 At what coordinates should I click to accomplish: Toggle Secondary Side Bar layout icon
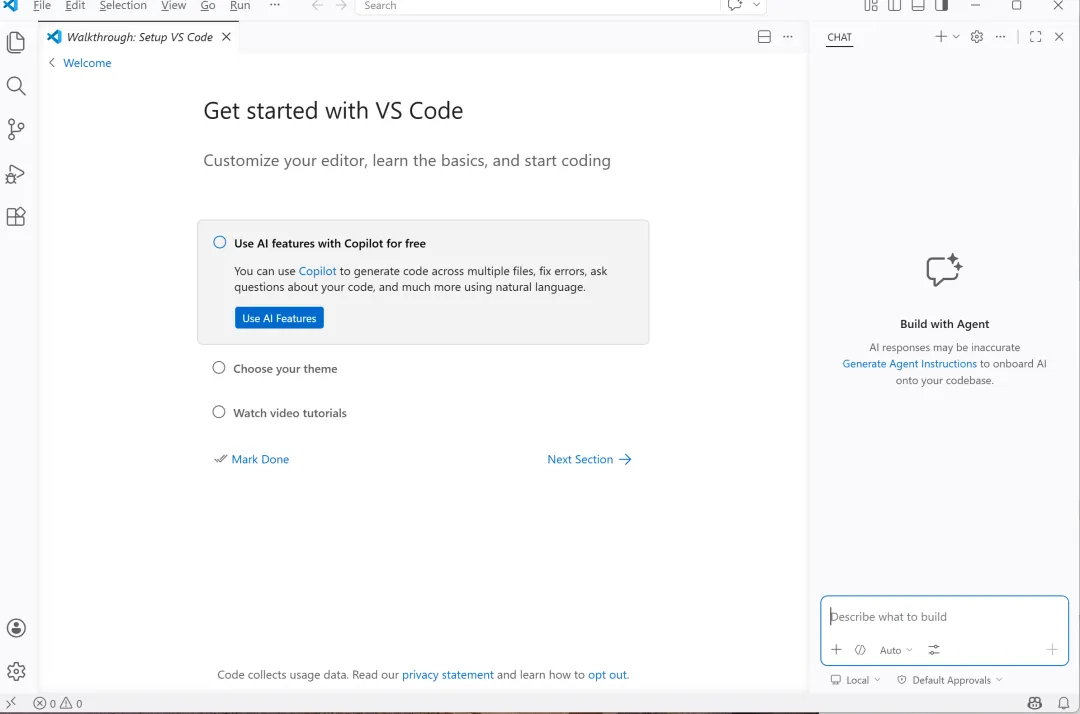click(942, 6)
